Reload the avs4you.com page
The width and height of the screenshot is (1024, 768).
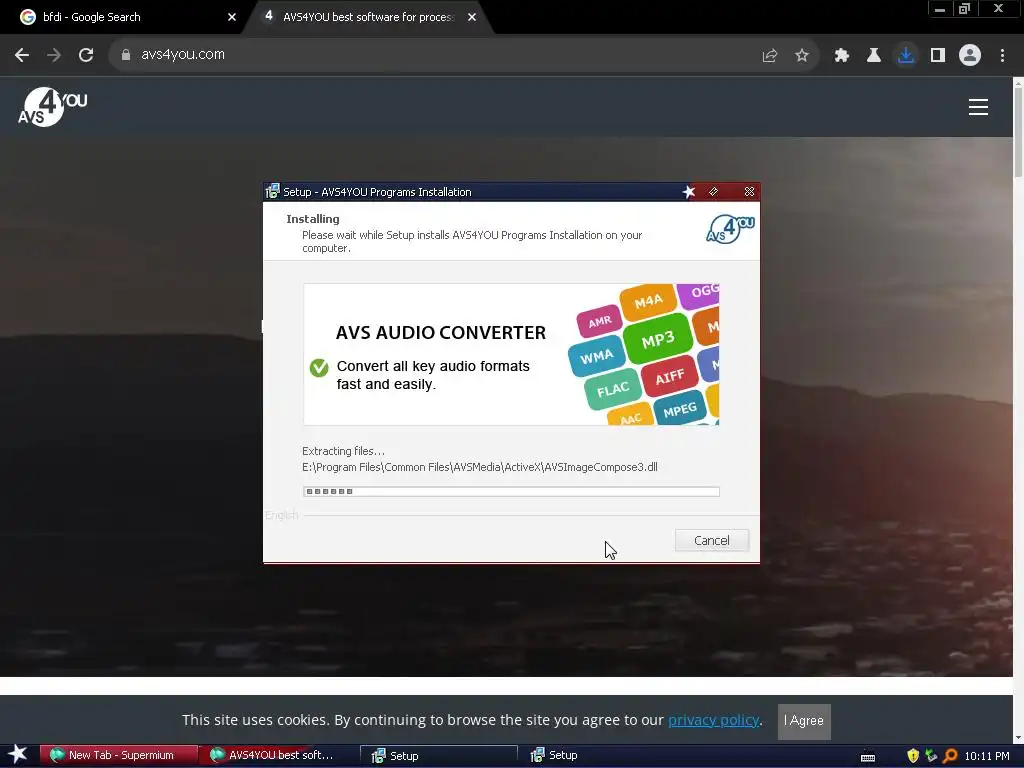pos(86,55)
